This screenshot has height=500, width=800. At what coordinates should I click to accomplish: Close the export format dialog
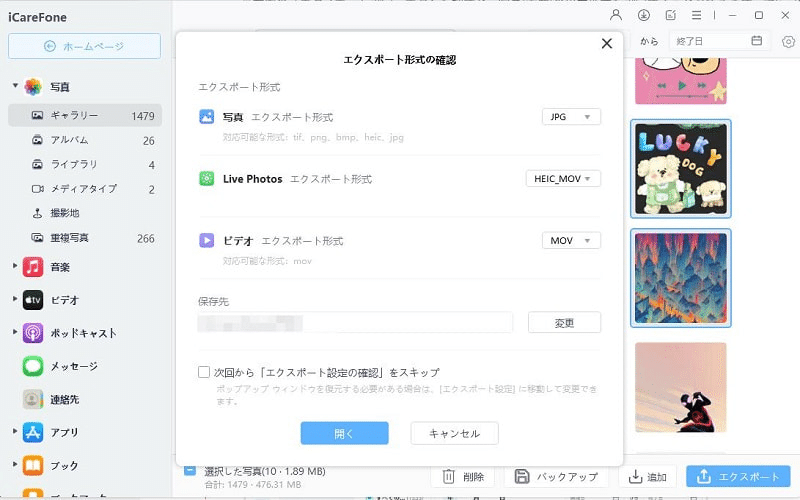607,43
